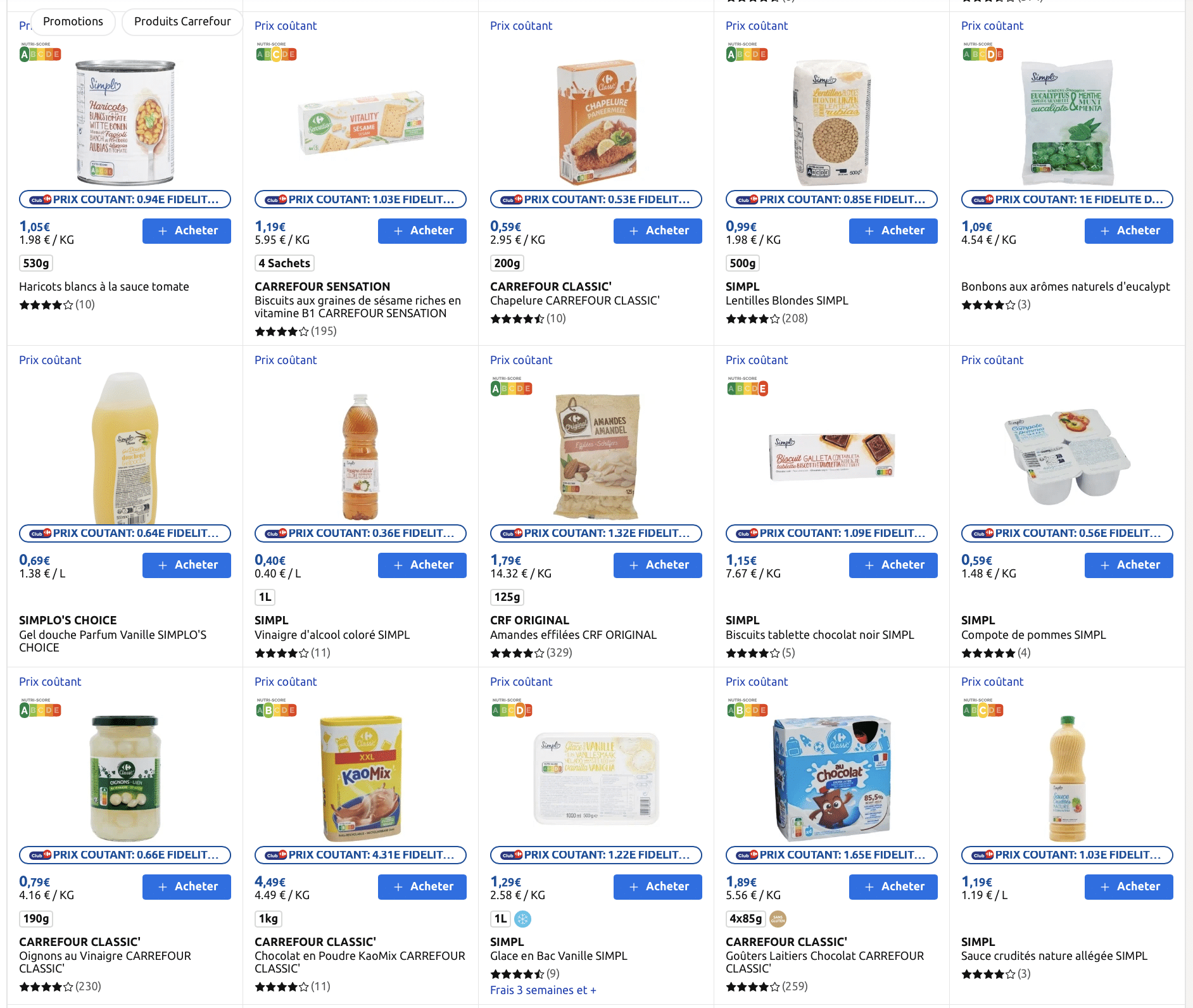
Task: Open the 0.94E fidelity promo banner on Haricots
Action: point(125,199)
